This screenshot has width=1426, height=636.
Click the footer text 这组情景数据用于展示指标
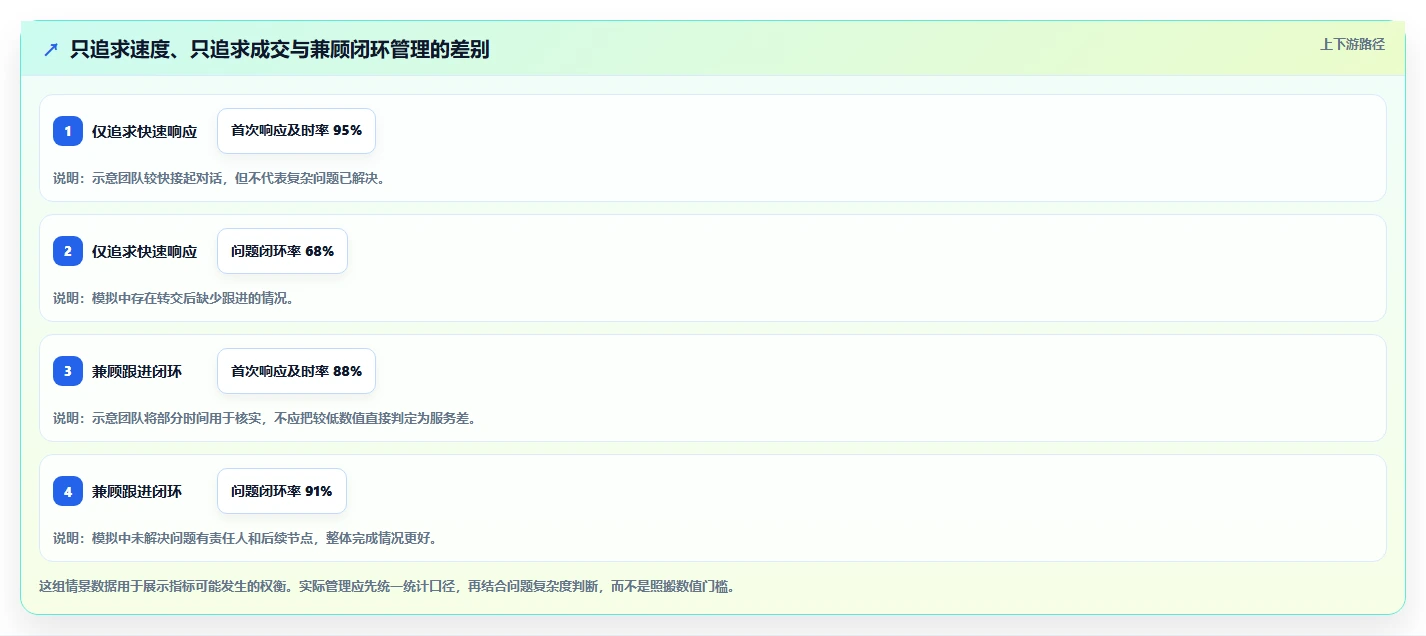click(386, 586)
